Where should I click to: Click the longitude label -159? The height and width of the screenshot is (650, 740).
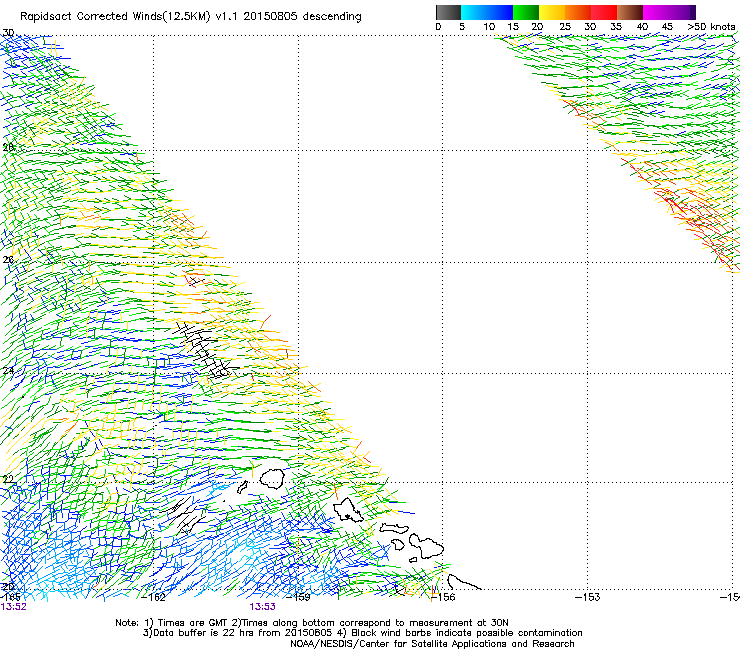299,597
